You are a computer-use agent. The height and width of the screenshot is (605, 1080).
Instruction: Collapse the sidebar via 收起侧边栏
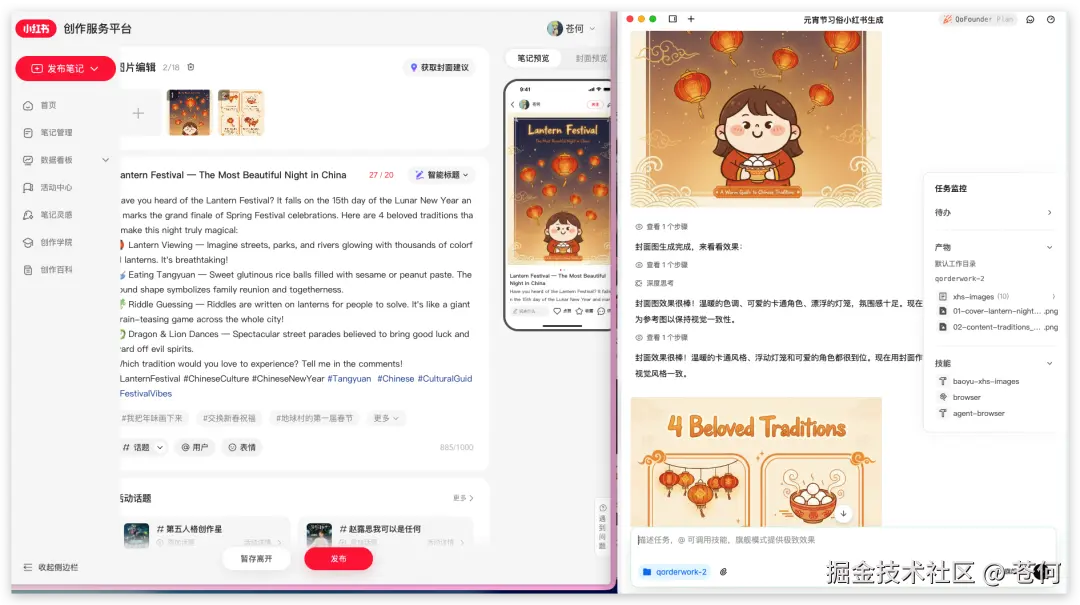point(50,565)
